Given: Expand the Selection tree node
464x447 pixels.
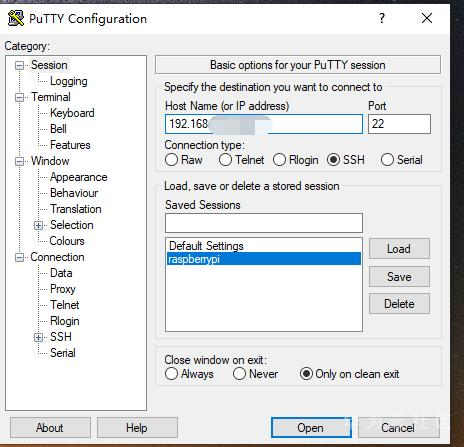Looking at the screenshot, I should (x=38, y=225).
